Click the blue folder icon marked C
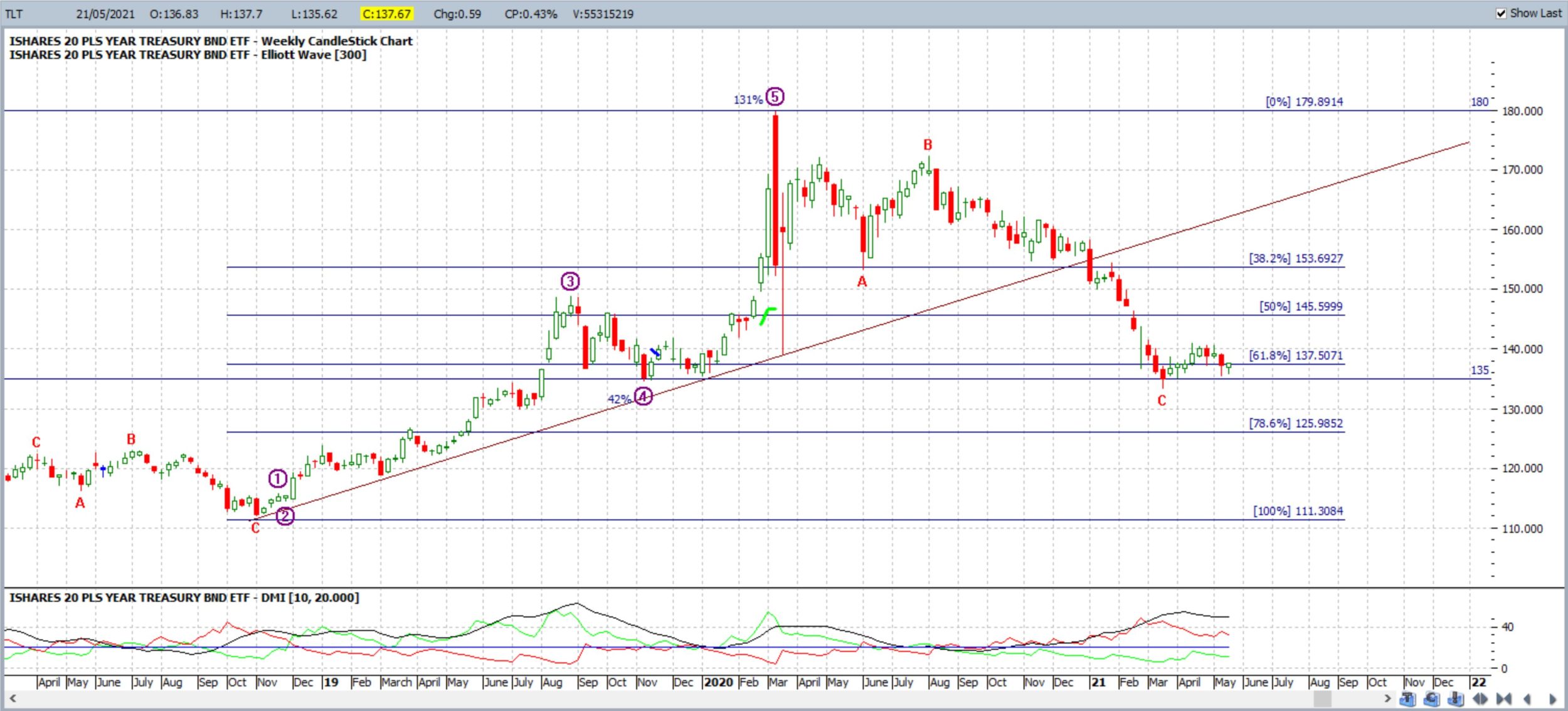The image size is (1568, 711). coord(1432,698)
